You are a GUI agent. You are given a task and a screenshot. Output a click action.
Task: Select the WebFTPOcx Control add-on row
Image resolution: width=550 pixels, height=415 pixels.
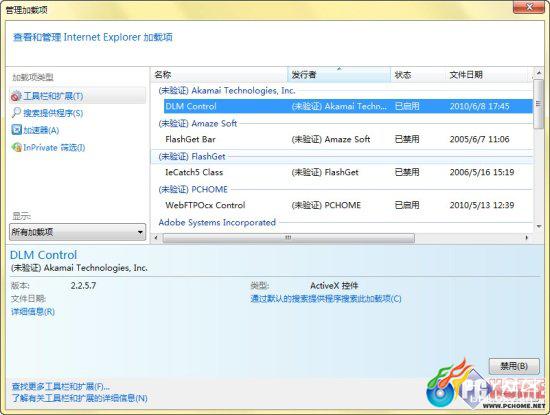[x=348, y=205]
